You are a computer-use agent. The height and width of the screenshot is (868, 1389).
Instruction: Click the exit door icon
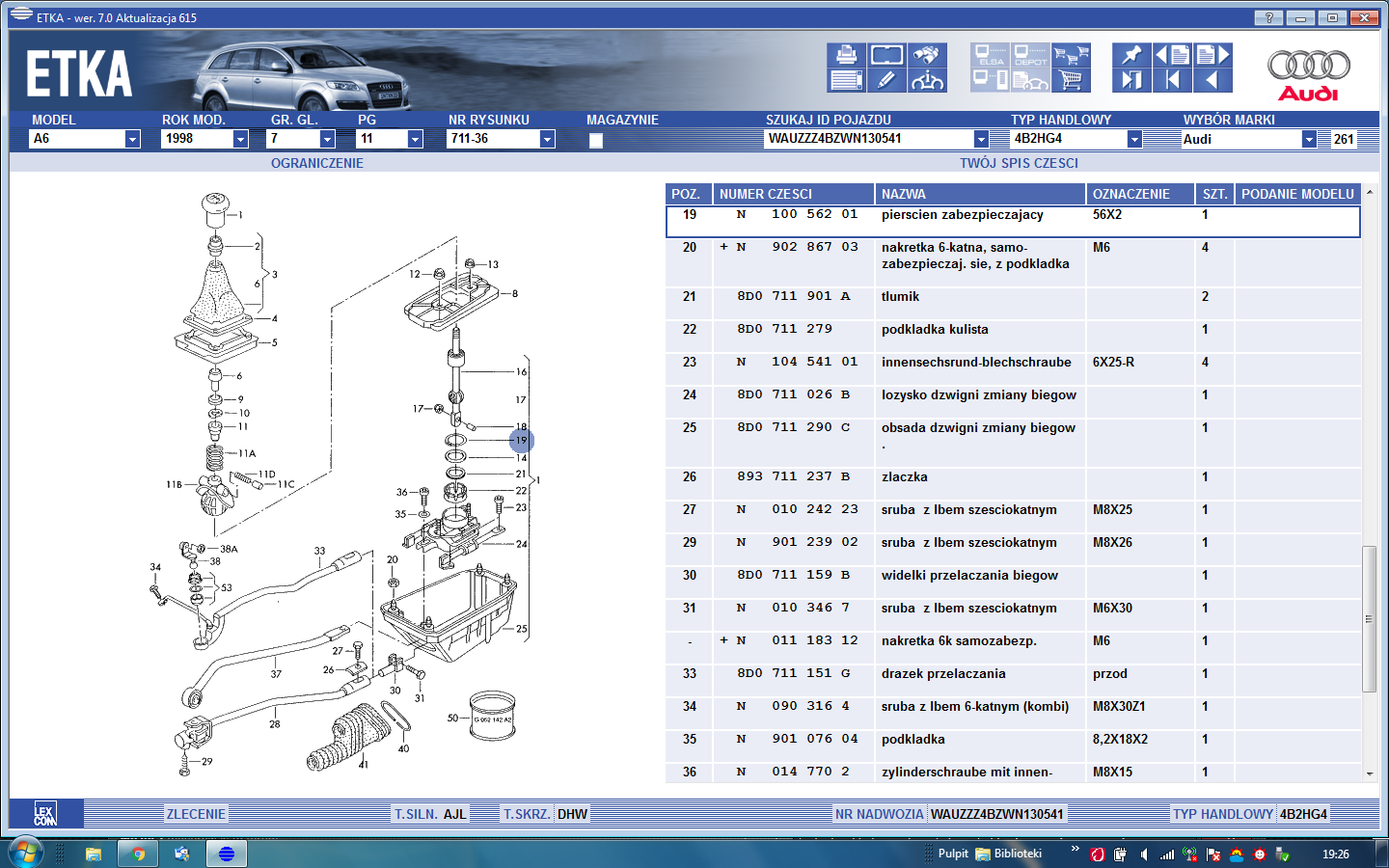(x=1131, y=80)
